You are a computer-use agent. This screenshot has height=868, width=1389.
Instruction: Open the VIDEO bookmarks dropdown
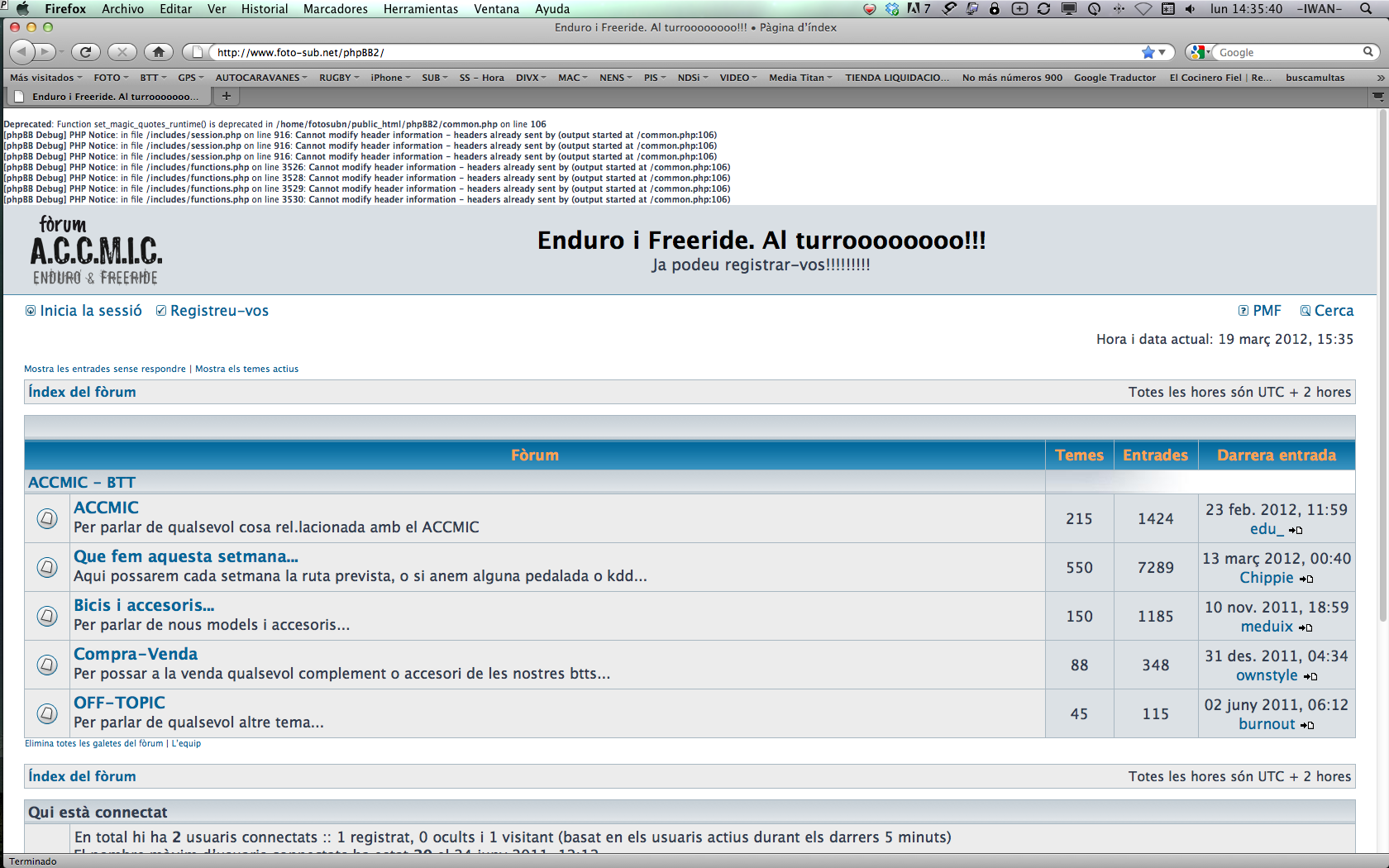click(734, 77)
